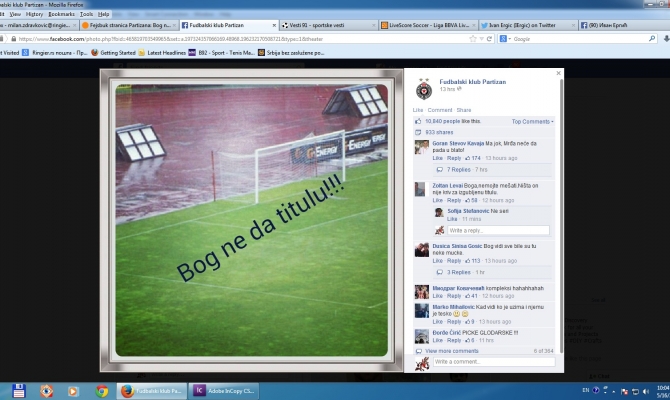Click the flooded stadium photo
The width and height of the screenshot is (670, 400).
(x=252, y=220)
